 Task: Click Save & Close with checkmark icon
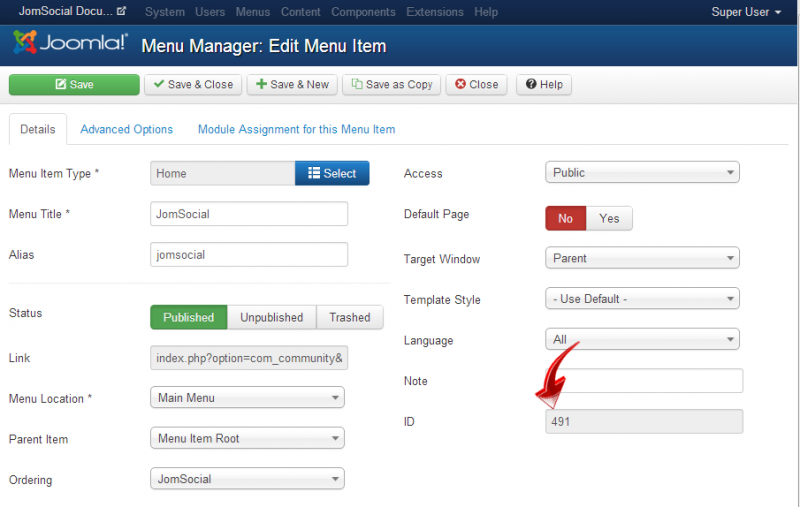(193, 85)
